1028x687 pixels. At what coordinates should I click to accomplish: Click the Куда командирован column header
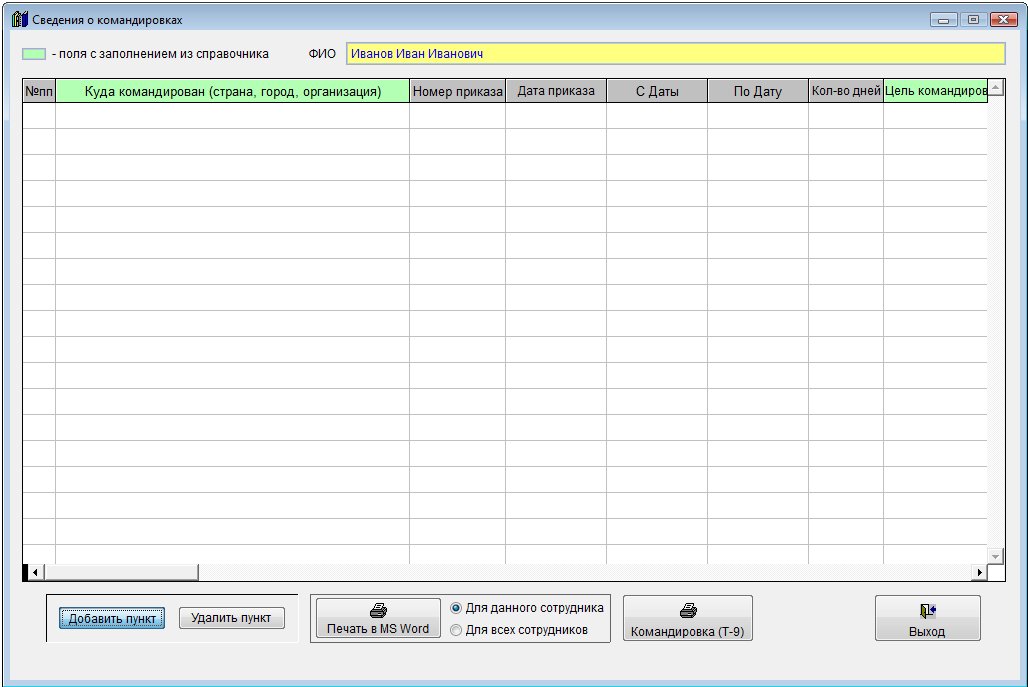233,91
